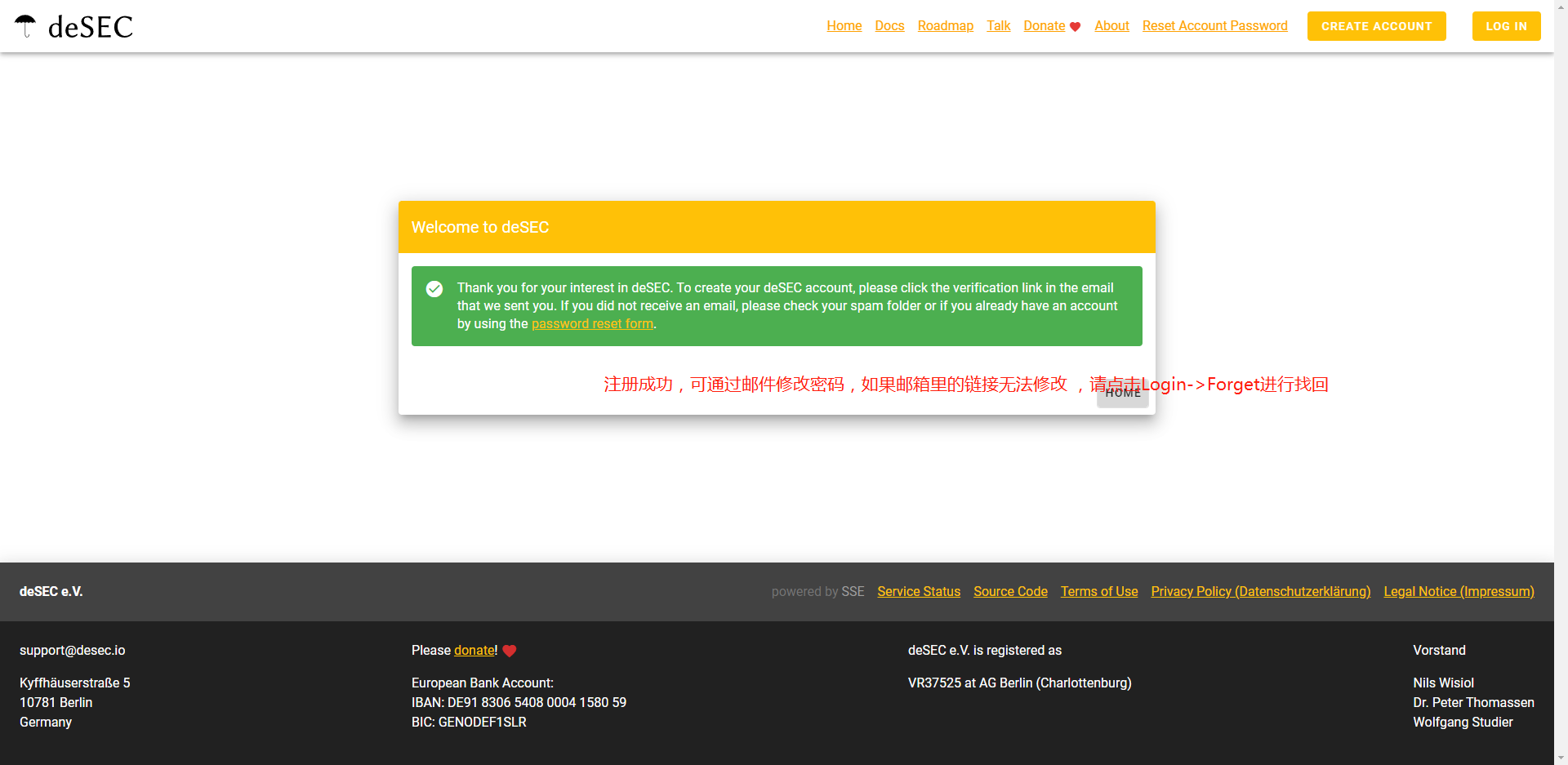
Task: Click the name Nils Wisiol
Action: (x=1443, y=683)
